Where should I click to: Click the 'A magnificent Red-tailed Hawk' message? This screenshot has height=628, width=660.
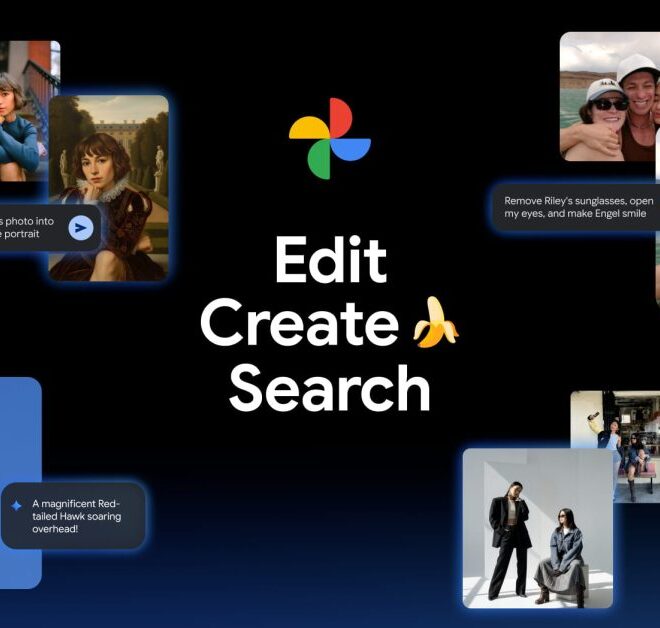click(74, 516)
